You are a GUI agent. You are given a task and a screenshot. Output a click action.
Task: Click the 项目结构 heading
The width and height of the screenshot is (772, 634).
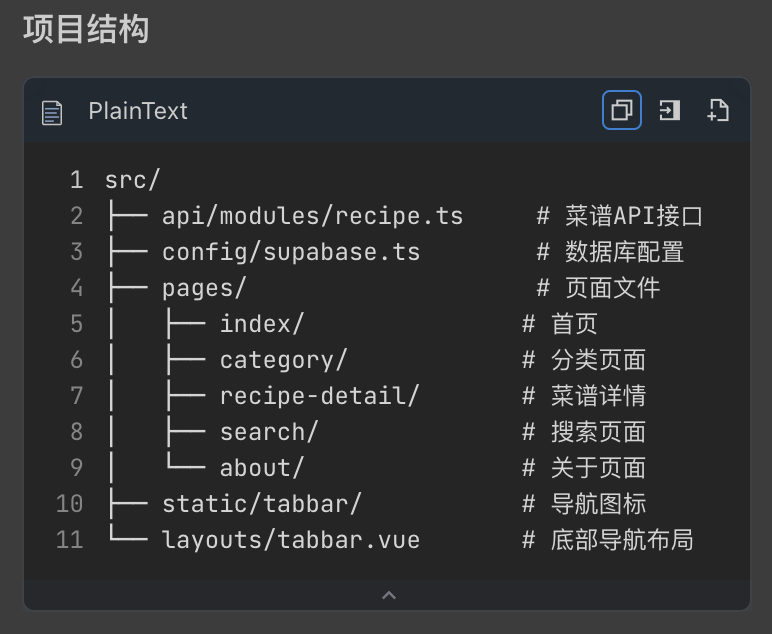point(85,29)
